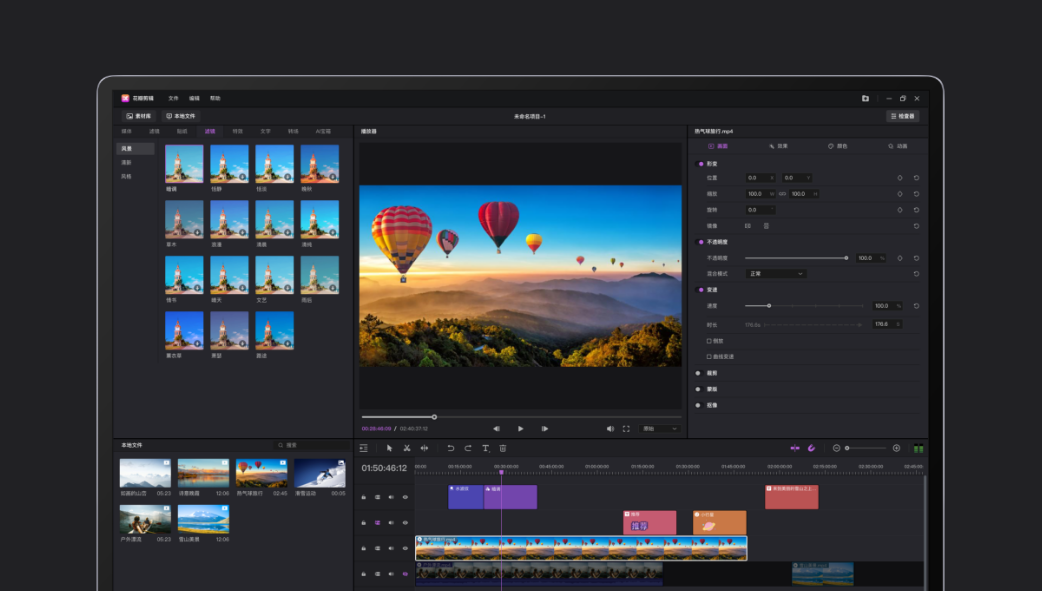This screenshot has width=1042, height=591.
Task: Open the 原始 aspect ratio dropdown in player
Action: [x=659, y=428]
